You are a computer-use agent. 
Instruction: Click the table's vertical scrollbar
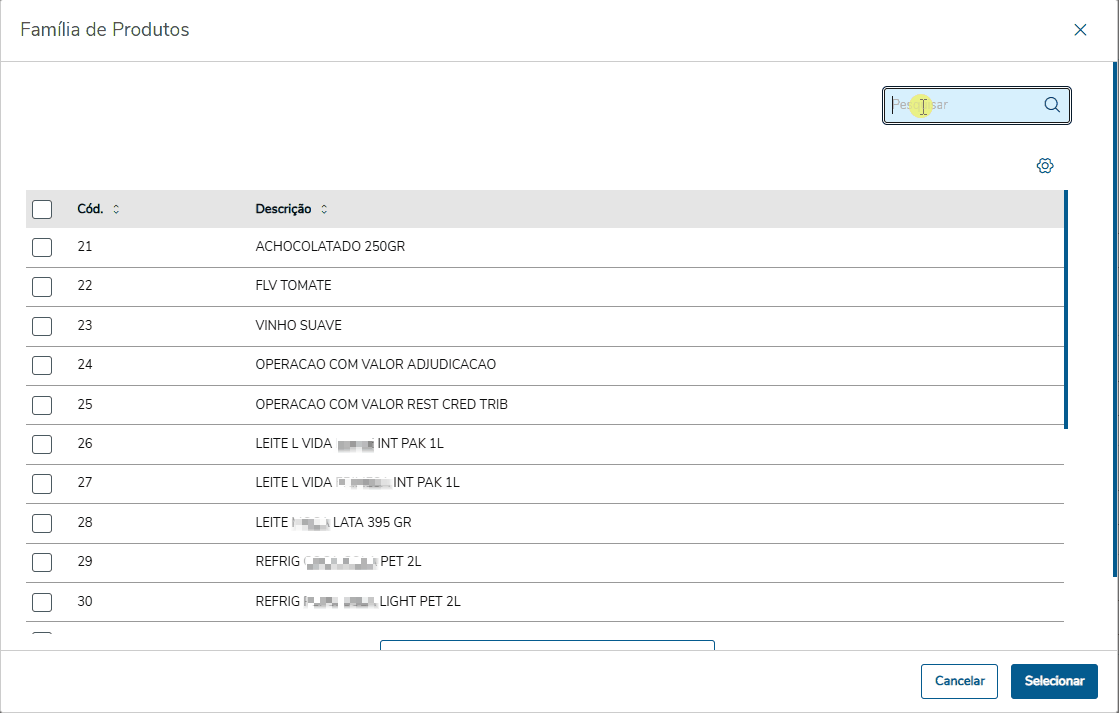(x=1066, y=310)
